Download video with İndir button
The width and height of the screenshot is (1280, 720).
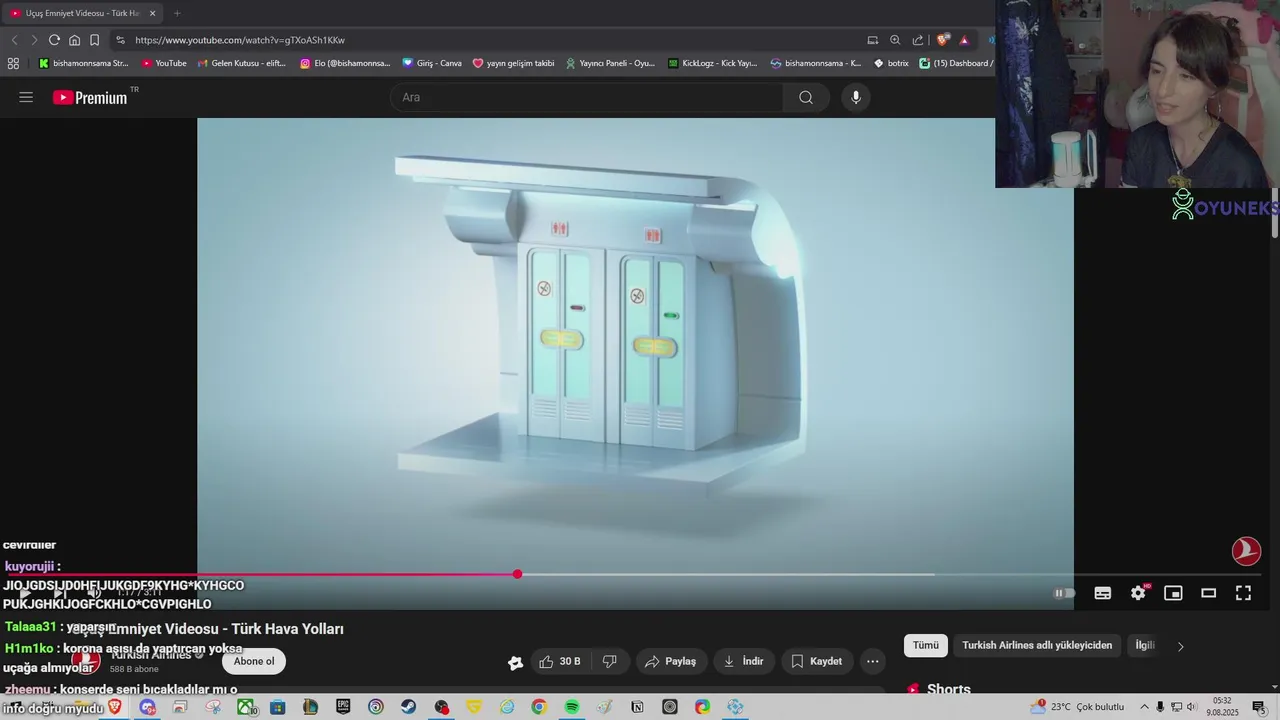point(743,661)
